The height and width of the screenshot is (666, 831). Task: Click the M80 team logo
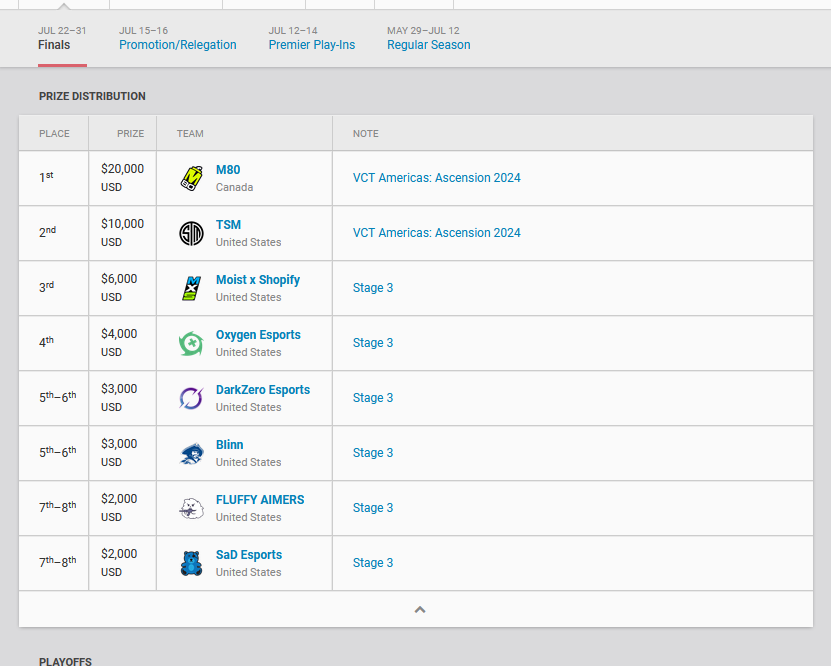(191, 178)
